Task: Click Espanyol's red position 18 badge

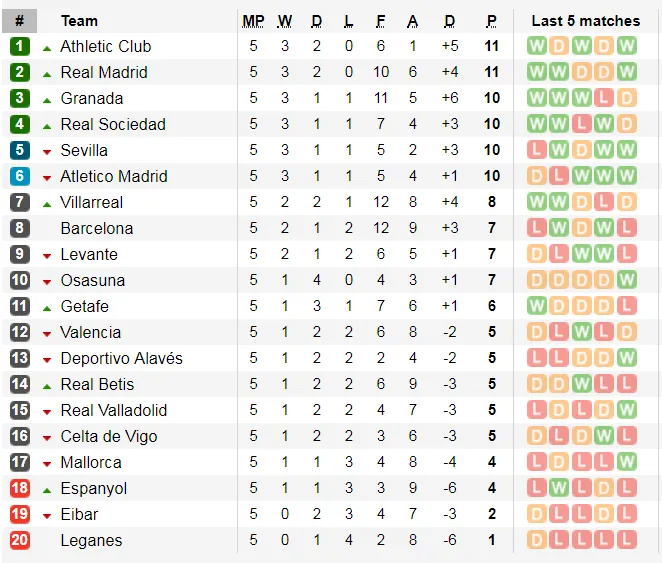Action: click(20, 488)
